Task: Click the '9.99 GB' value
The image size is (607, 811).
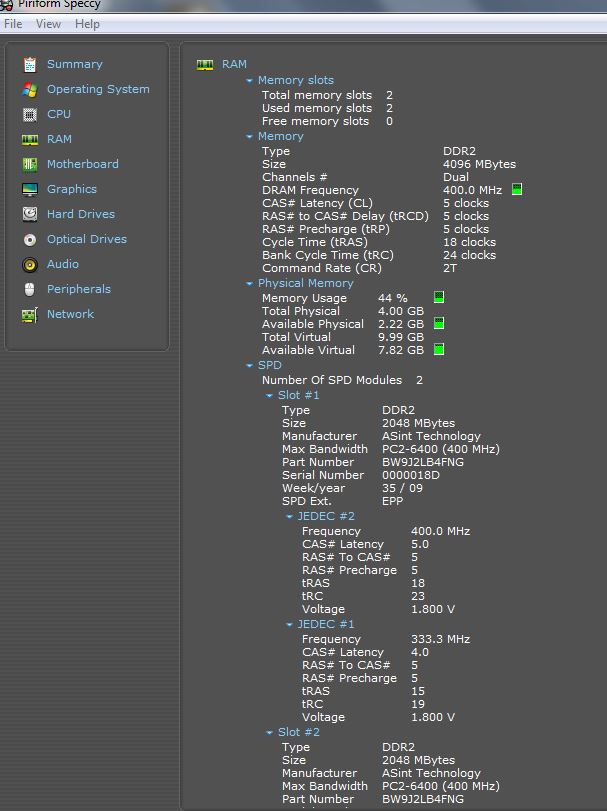Action: [x=401, y=337]
